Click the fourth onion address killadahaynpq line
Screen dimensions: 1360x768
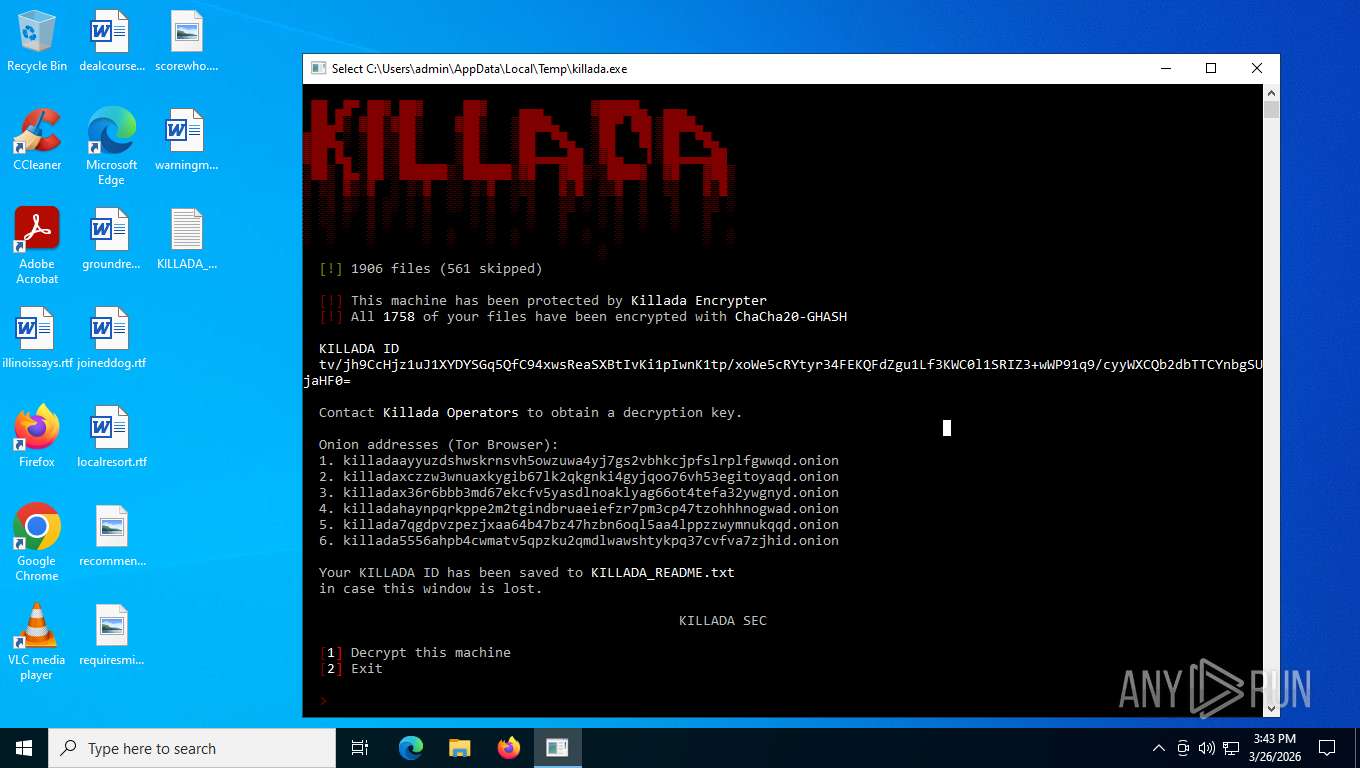579,508
